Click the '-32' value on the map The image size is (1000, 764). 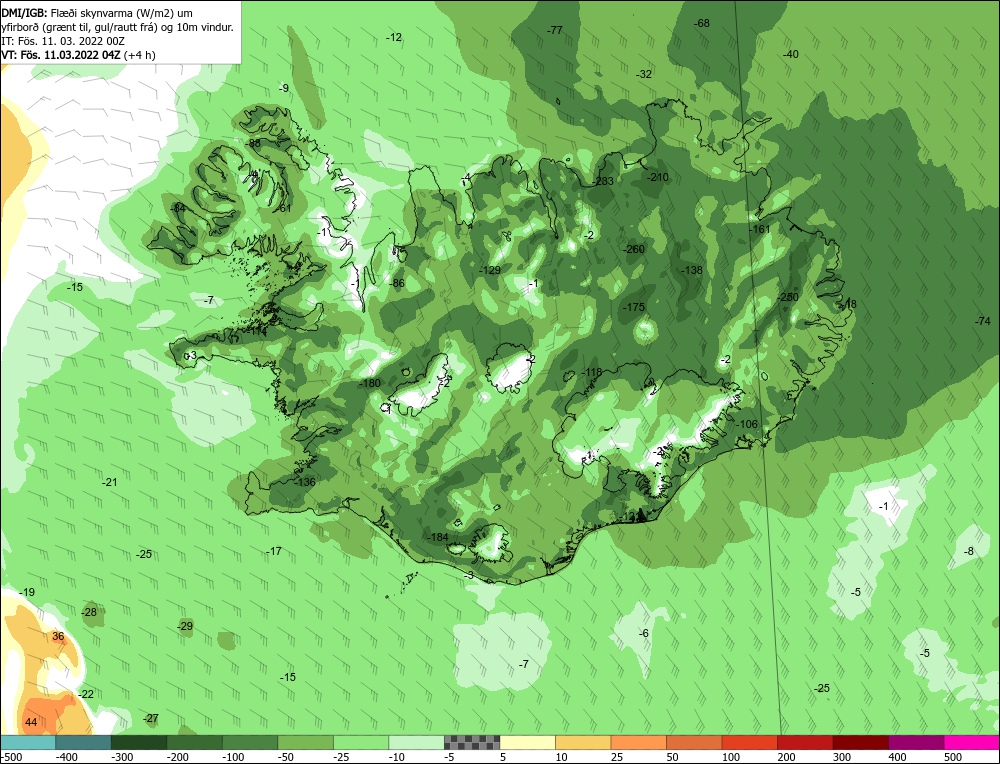pos(644,74)
